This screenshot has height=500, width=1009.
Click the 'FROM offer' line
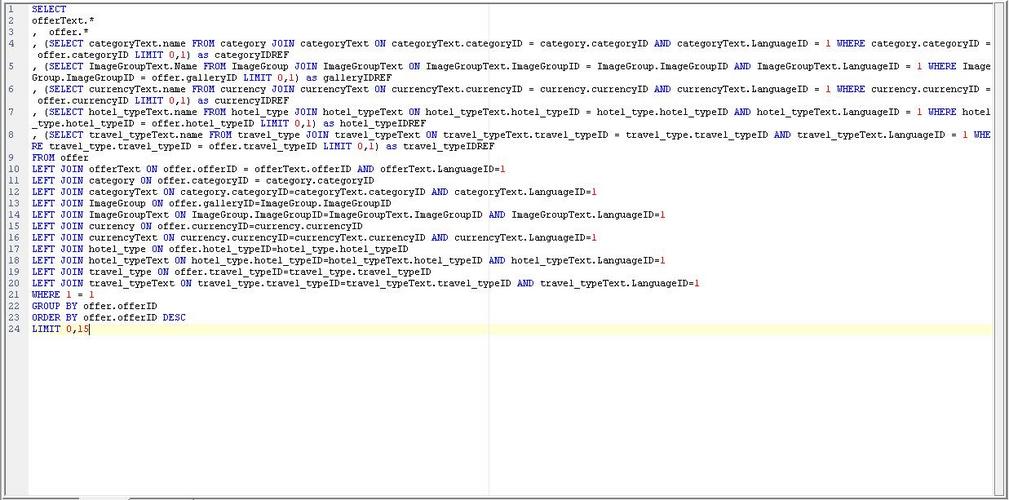[60, 158]
